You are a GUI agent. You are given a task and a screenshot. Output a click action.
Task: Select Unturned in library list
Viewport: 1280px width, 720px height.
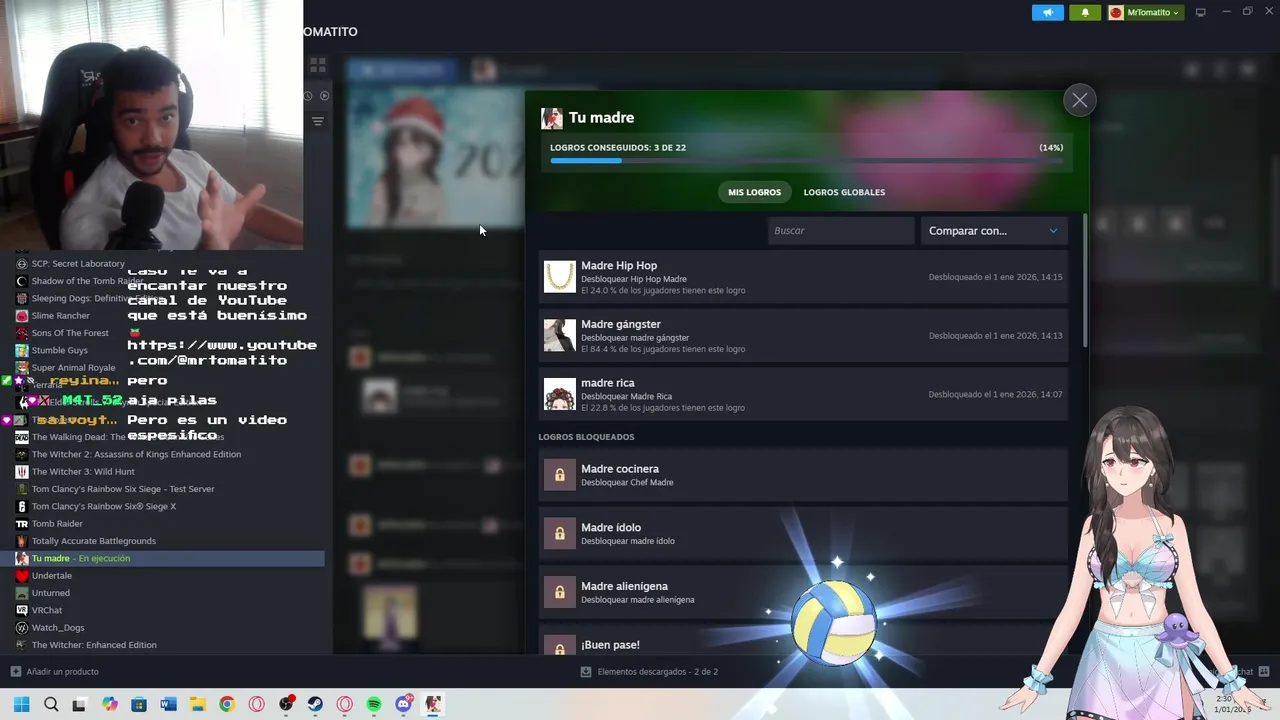[50, 593]
